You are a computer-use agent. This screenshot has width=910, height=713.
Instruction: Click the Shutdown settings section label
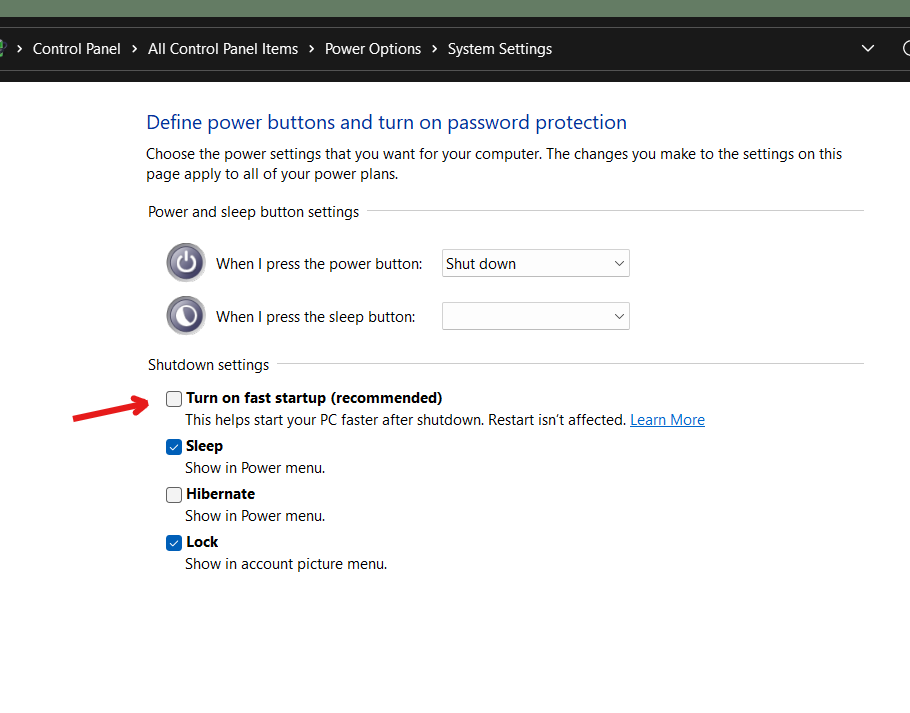(208, 365)
